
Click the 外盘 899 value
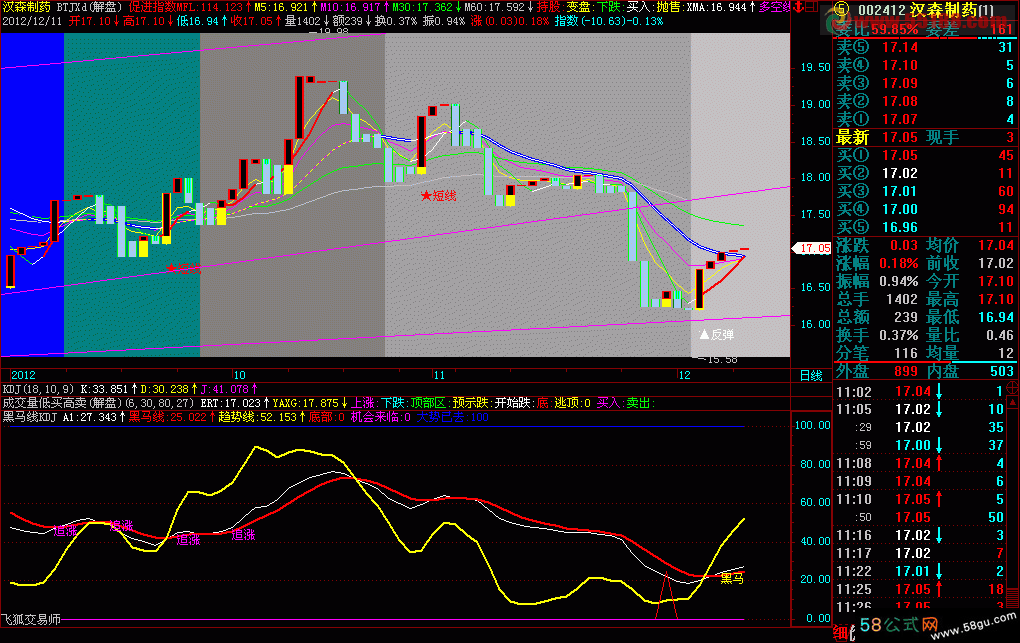[906, 371]
